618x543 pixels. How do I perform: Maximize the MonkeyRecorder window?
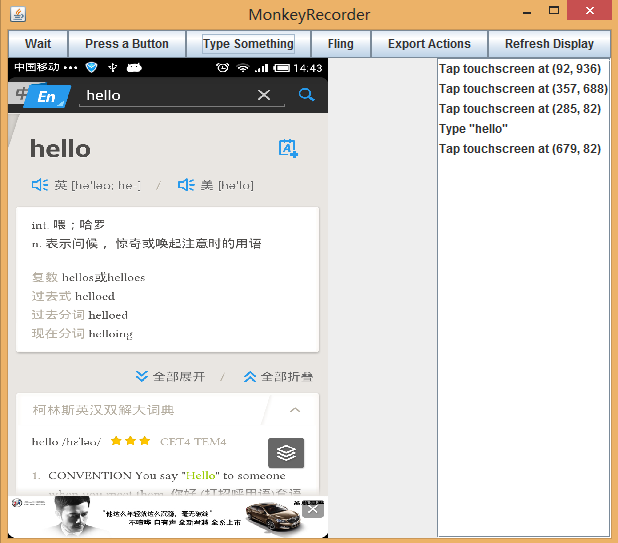click(554, 11)
